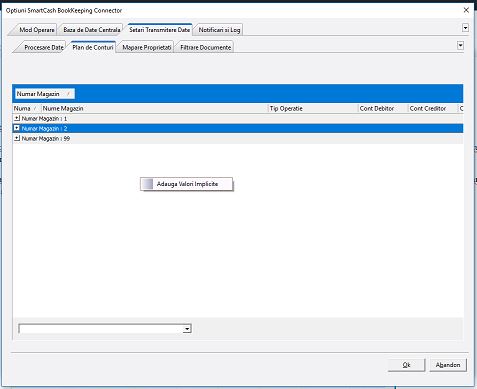Open the sub-tab list dropdown arrow
This screenshot has width=477, height=389.
(x=460, y=45)
